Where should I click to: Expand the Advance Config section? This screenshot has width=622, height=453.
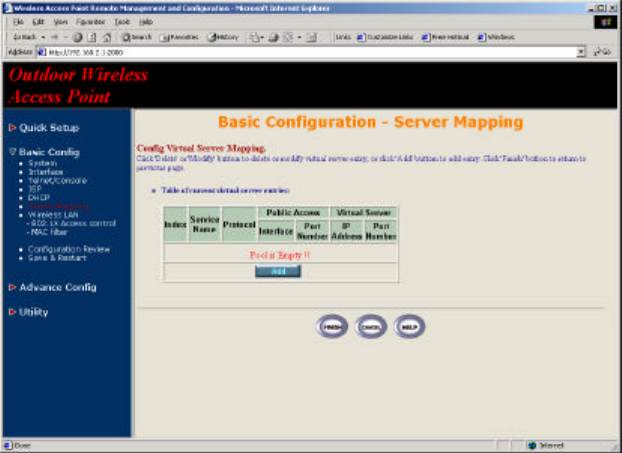pos(53,287)
